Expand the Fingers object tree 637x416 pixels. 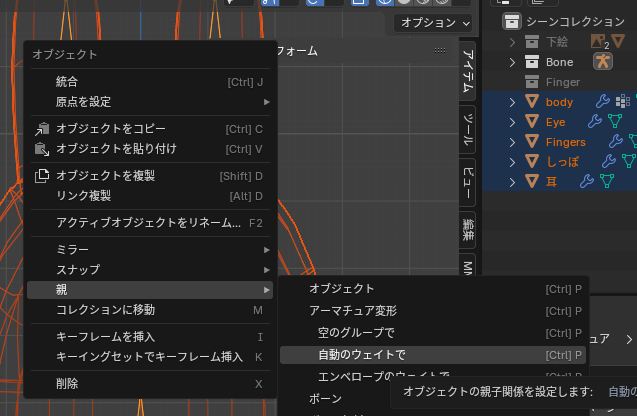click(512, 142)
